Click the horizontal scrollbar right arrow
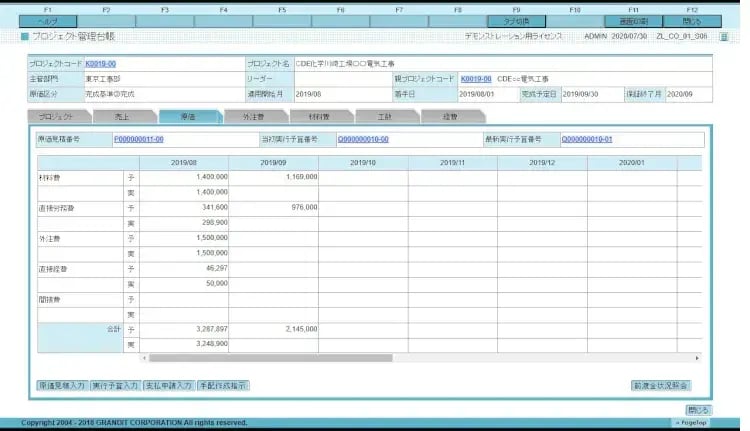Screen dimensions: 750x431 pyautogui.click(x=699, y=357)
